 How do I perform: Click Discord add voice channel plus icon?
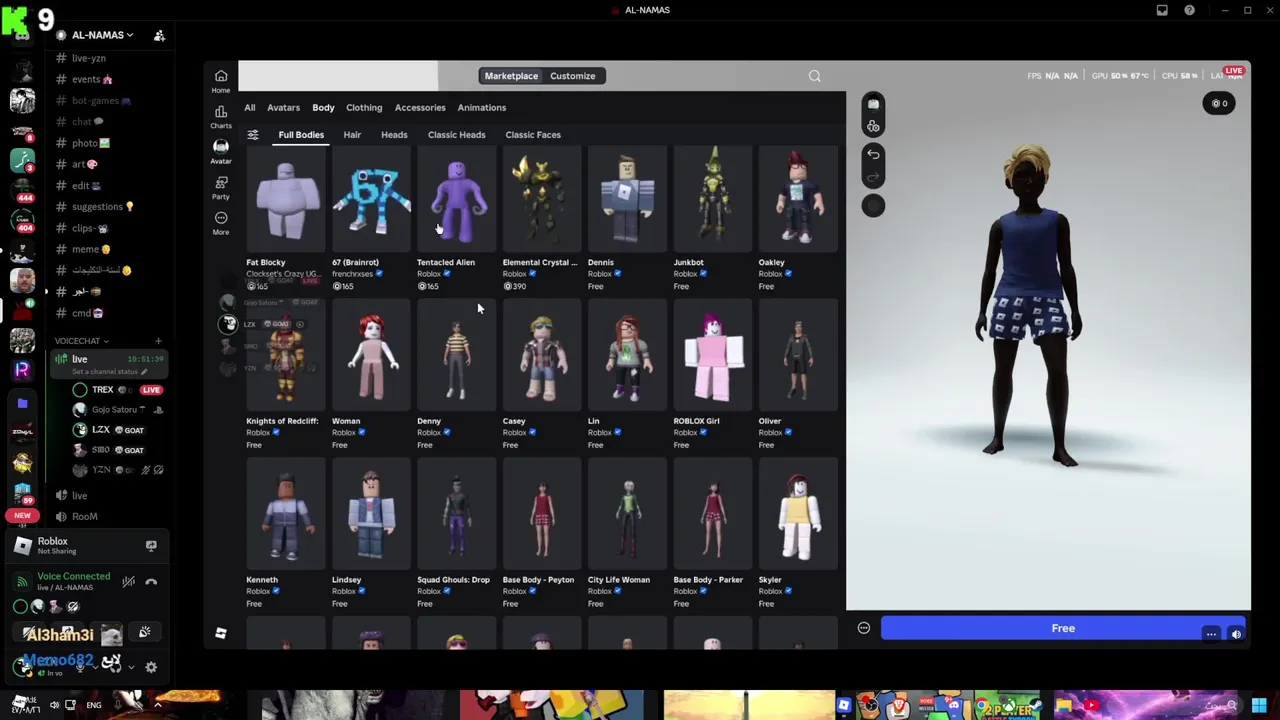(158, 341)
